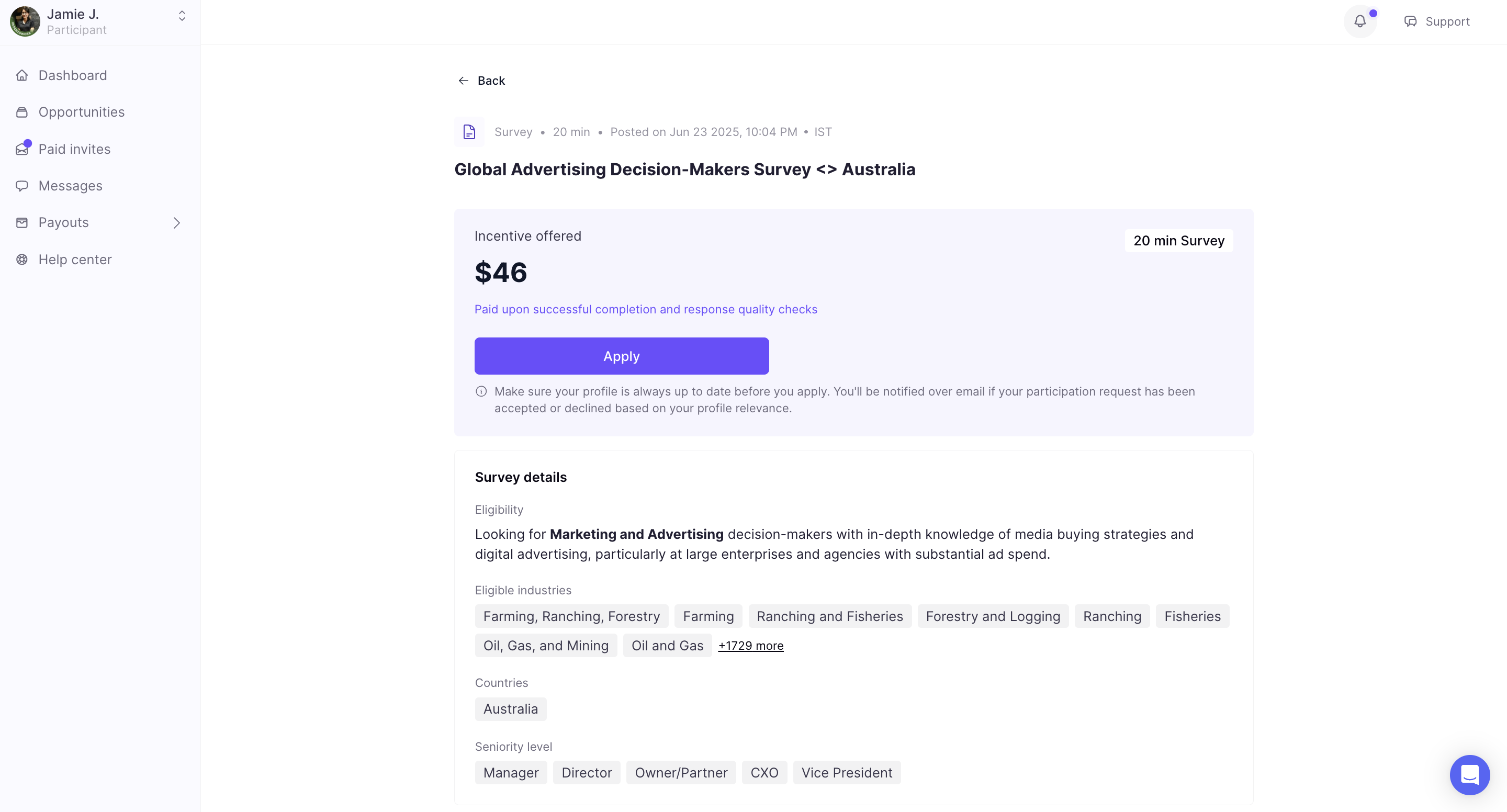Click the notification bell icon
This screenshot has height=812, width=1507.
pyautogui.click(x=1359, y=21)
